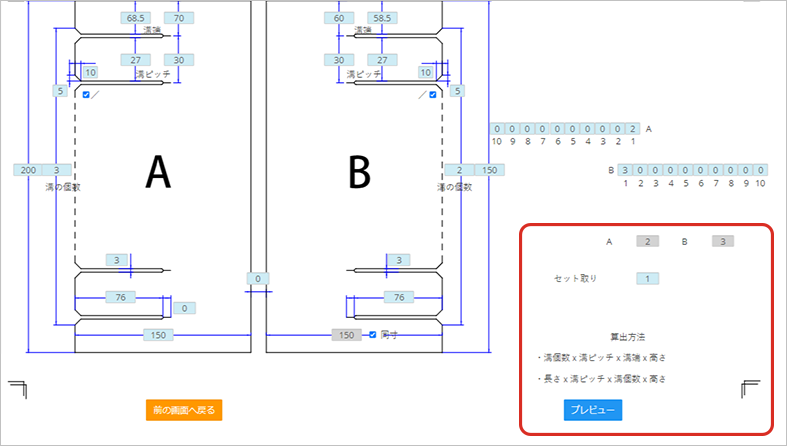
Task: Click the formula text starting with 溝個数
Action: click(604, 358)
